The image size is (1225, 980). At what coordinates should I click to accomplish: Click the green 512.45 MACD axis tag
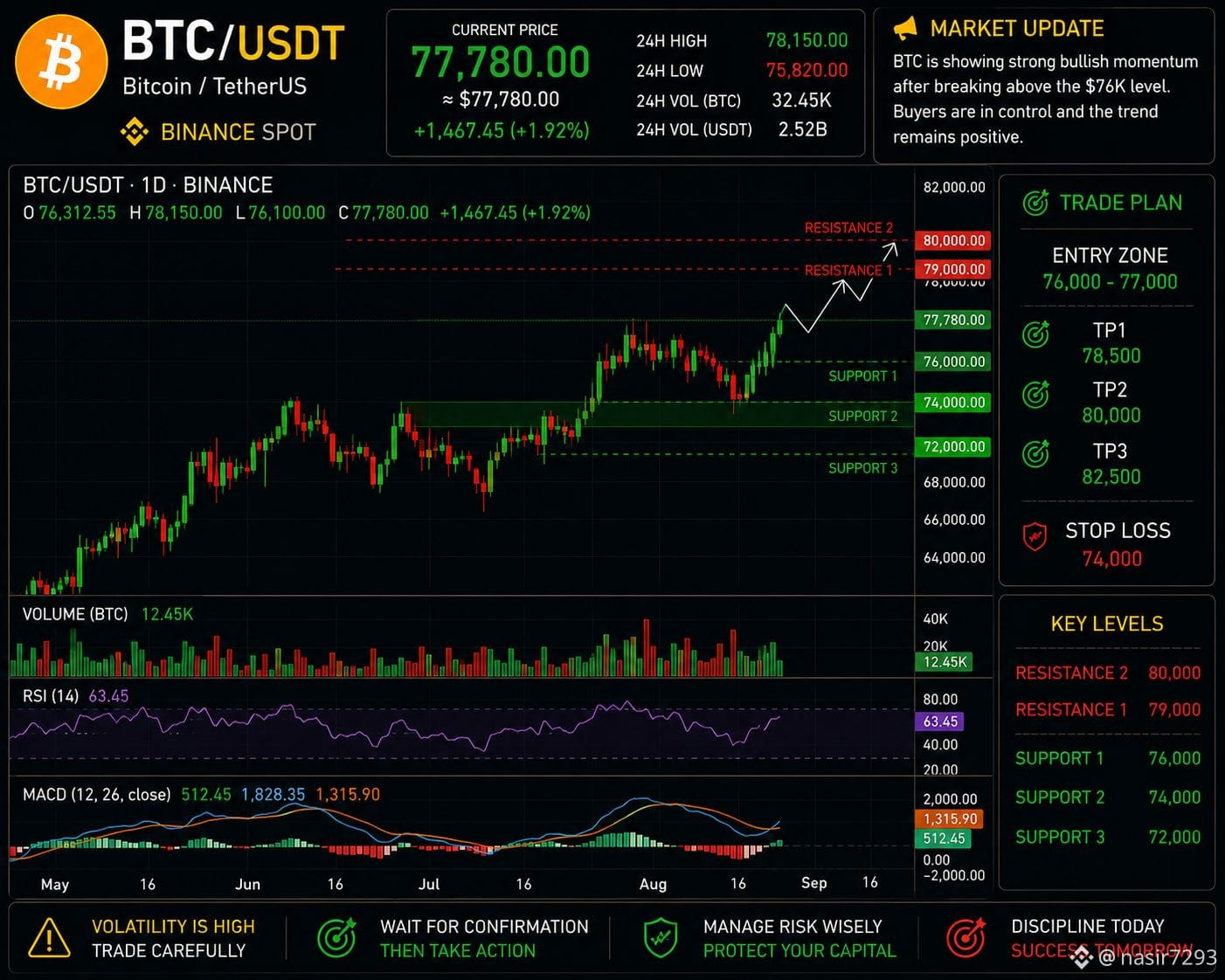point(944,839)
